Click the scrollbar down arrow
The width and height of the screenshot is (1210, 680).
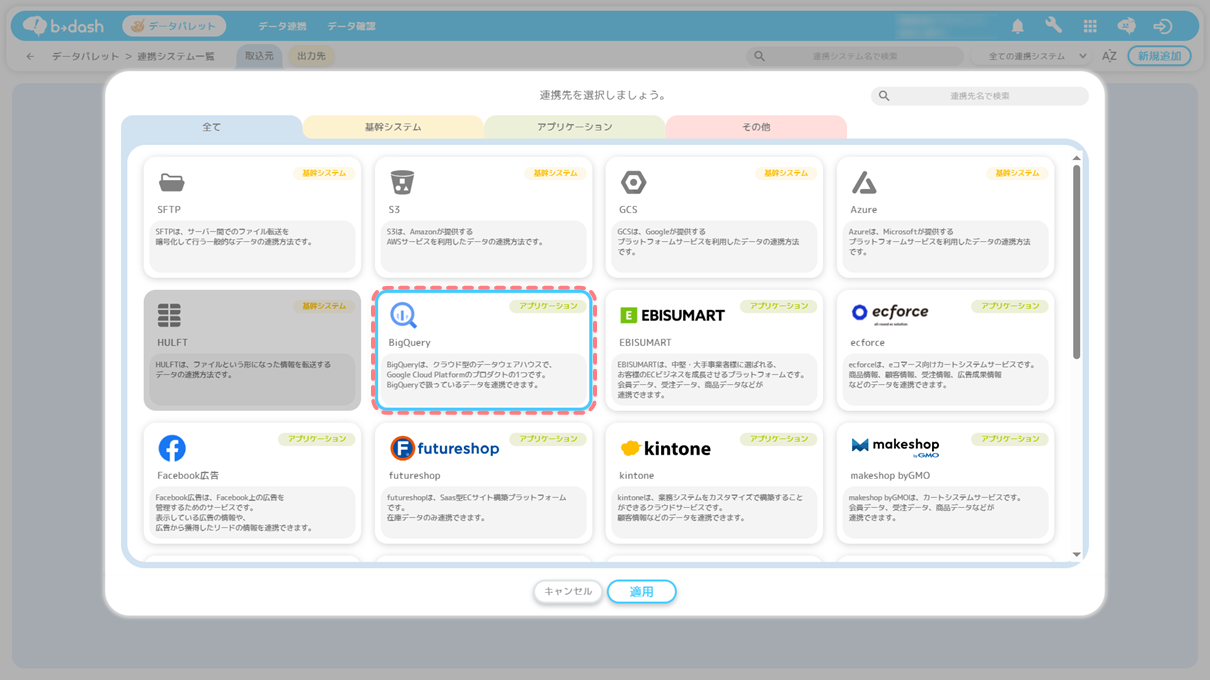pyautogui.click(x=1077, y=555)
